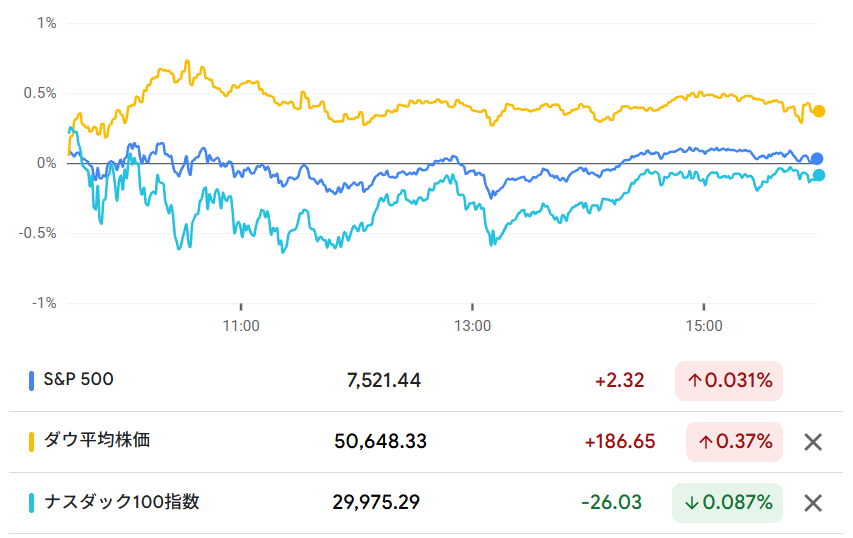Screen dimensions: 853x538
Task: Click the cyan ナスダック100指数 color marker
Action: pos(31,502)
